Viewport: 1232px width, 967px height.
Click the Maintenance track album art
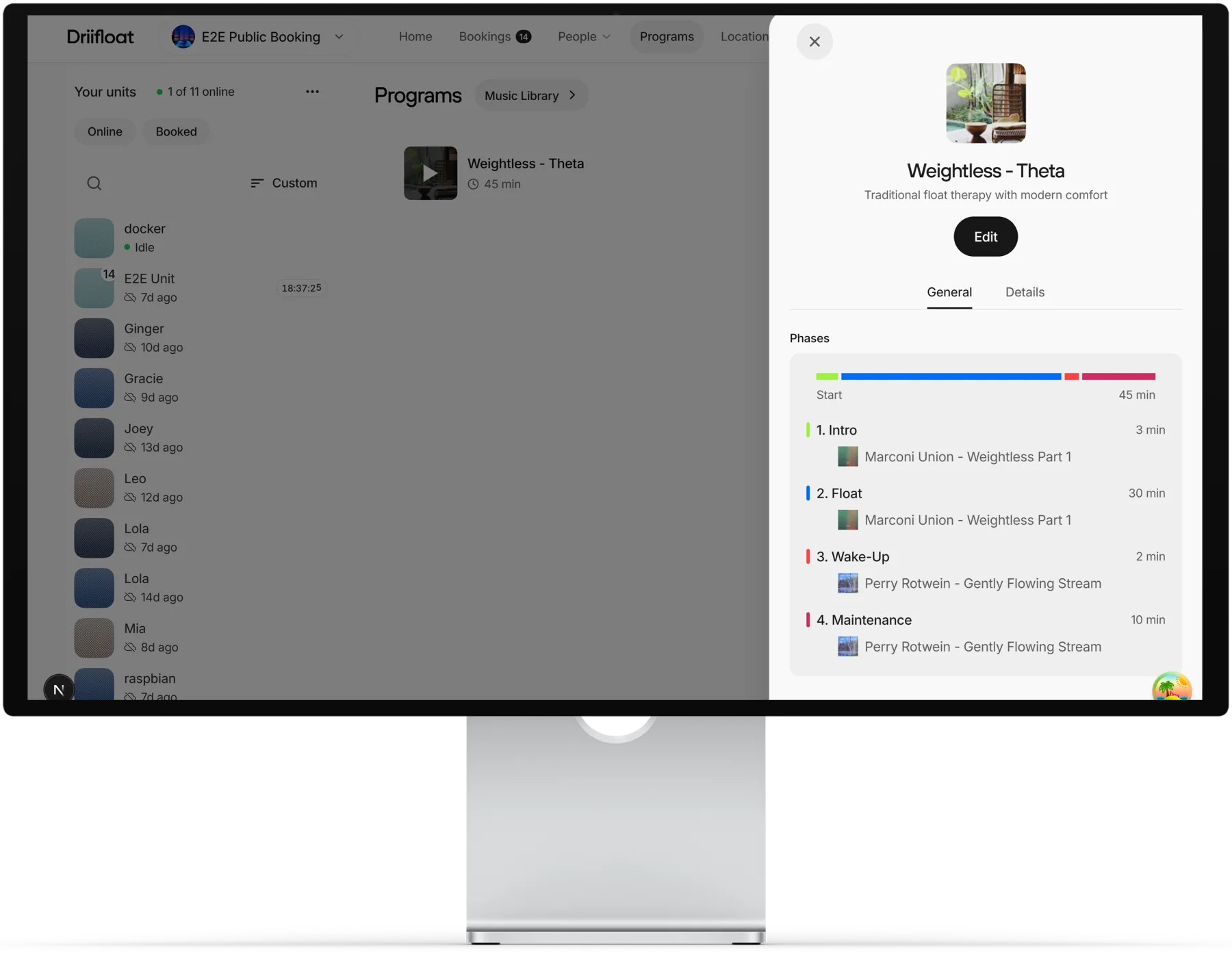pyautogui.click(x=847, y=647)
